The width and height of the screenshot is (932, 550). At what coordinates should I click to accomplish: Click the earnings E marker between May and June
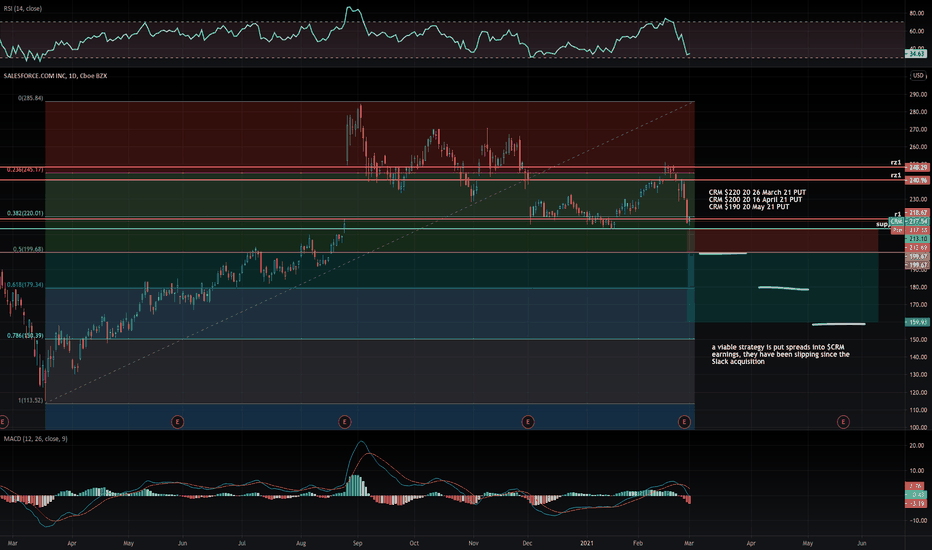[177, 422]
